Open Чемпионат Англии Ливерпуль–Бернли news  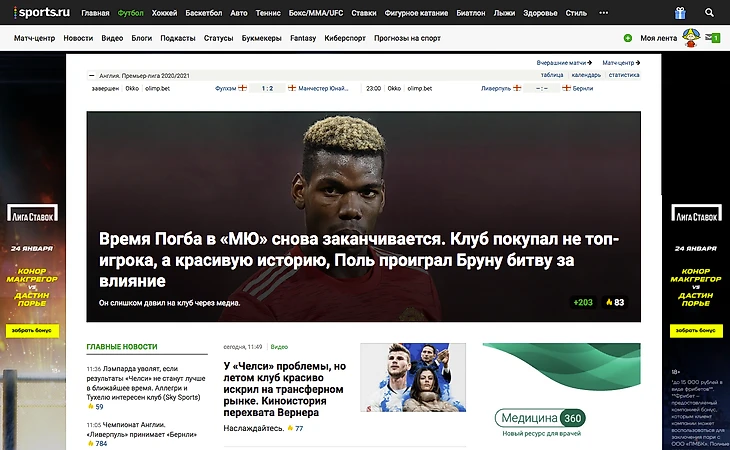tap(142, 430)
